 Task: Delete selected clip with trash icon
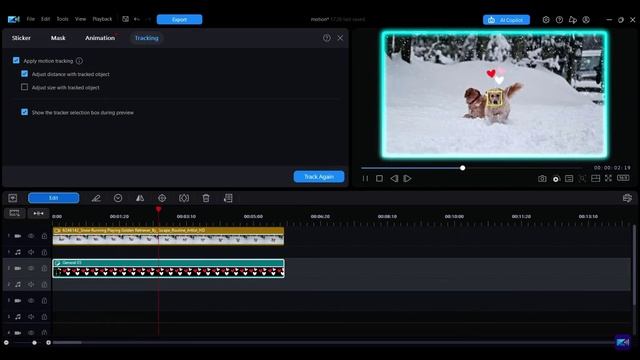[206, 198]
